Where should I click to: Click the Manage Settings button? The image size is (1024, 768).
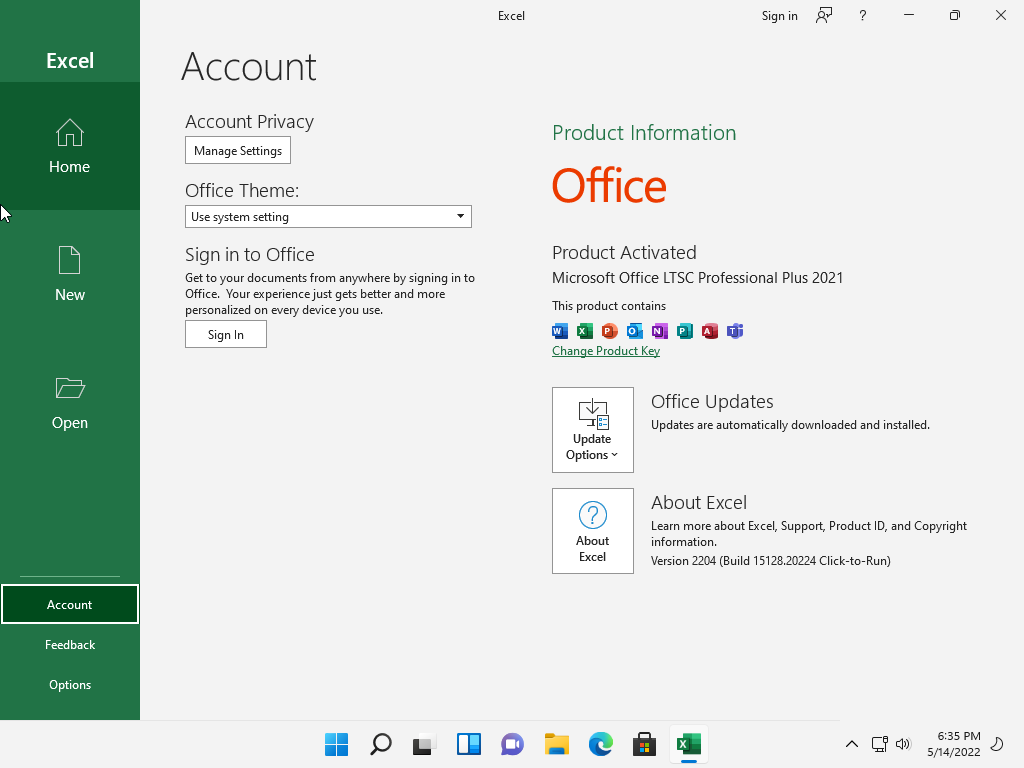[238, 151]
